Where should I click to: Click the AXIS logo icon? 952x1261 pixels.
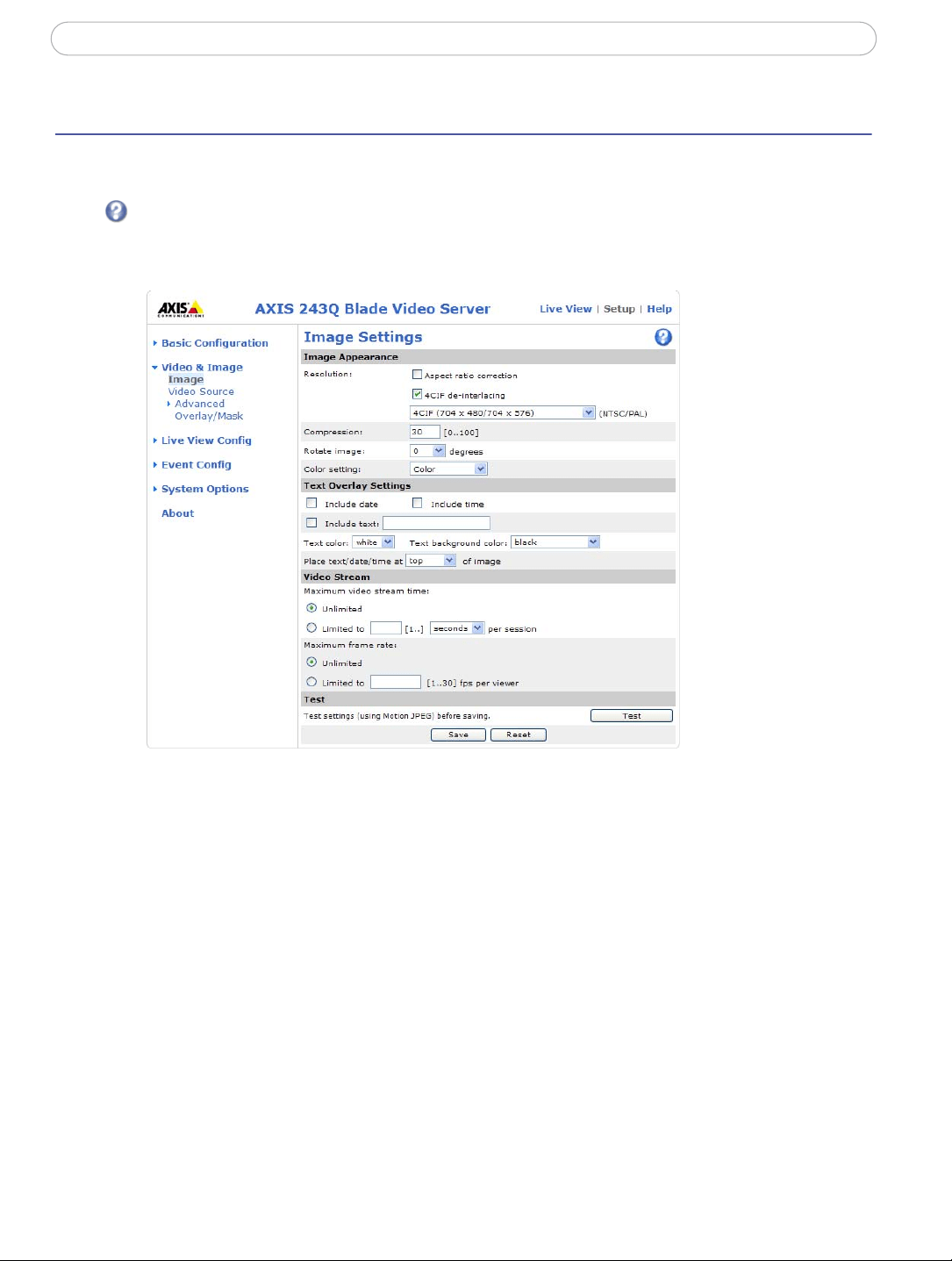point(181,309)
